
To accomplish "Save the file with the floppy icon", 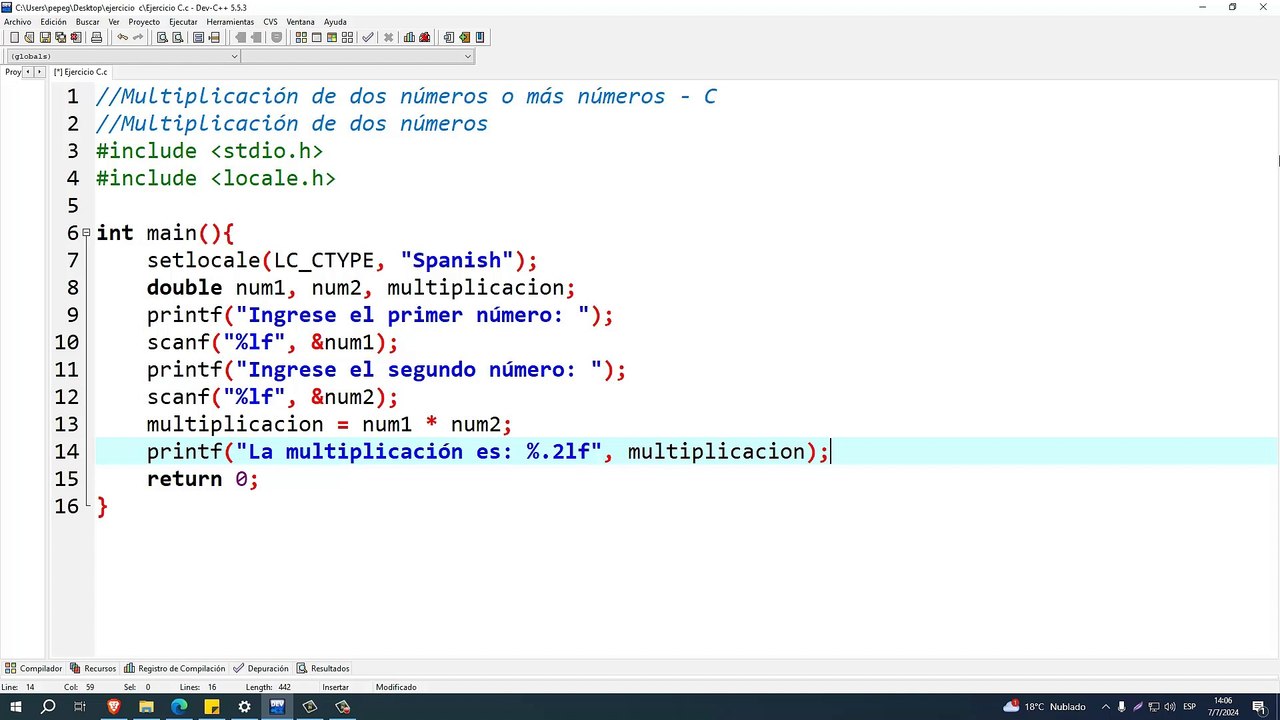I will [x=45, y=37].
